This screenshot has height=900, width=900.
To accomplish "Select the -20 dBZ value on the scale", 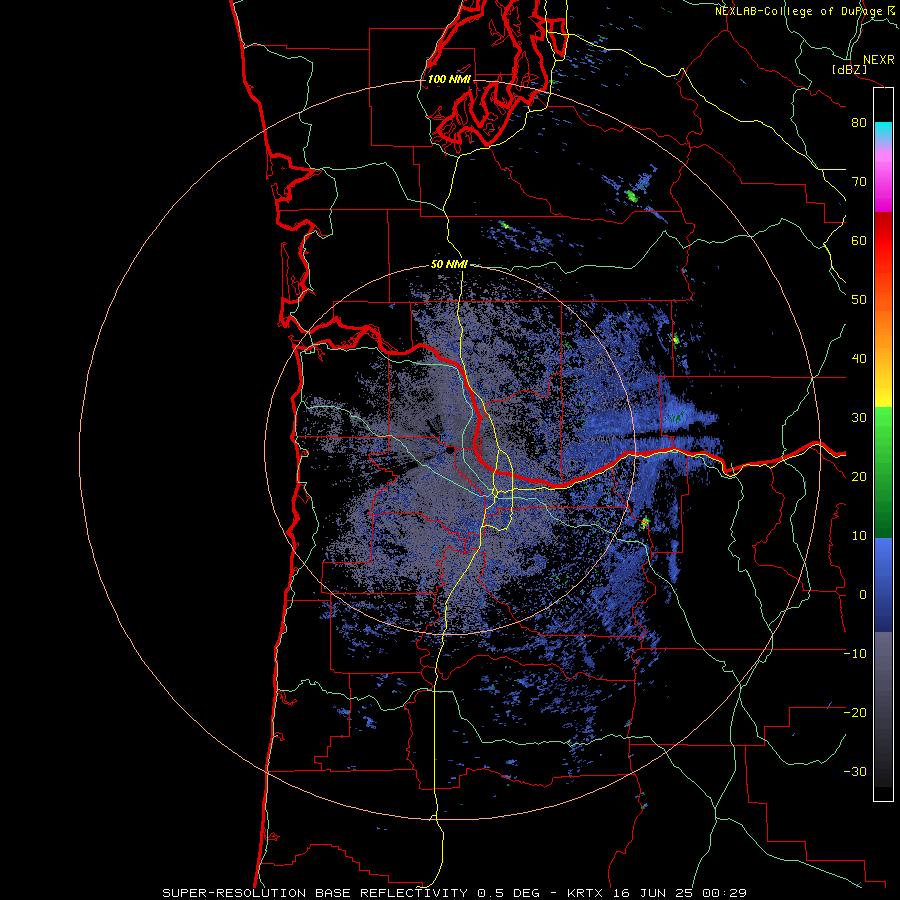I will click(x=855, y=712).
